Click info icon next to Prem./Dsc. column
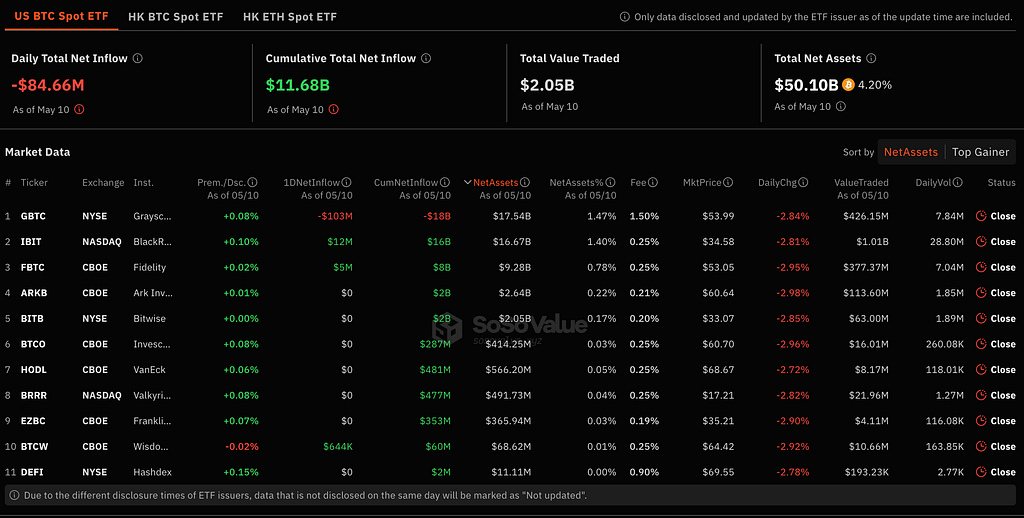 coord(252,183)
